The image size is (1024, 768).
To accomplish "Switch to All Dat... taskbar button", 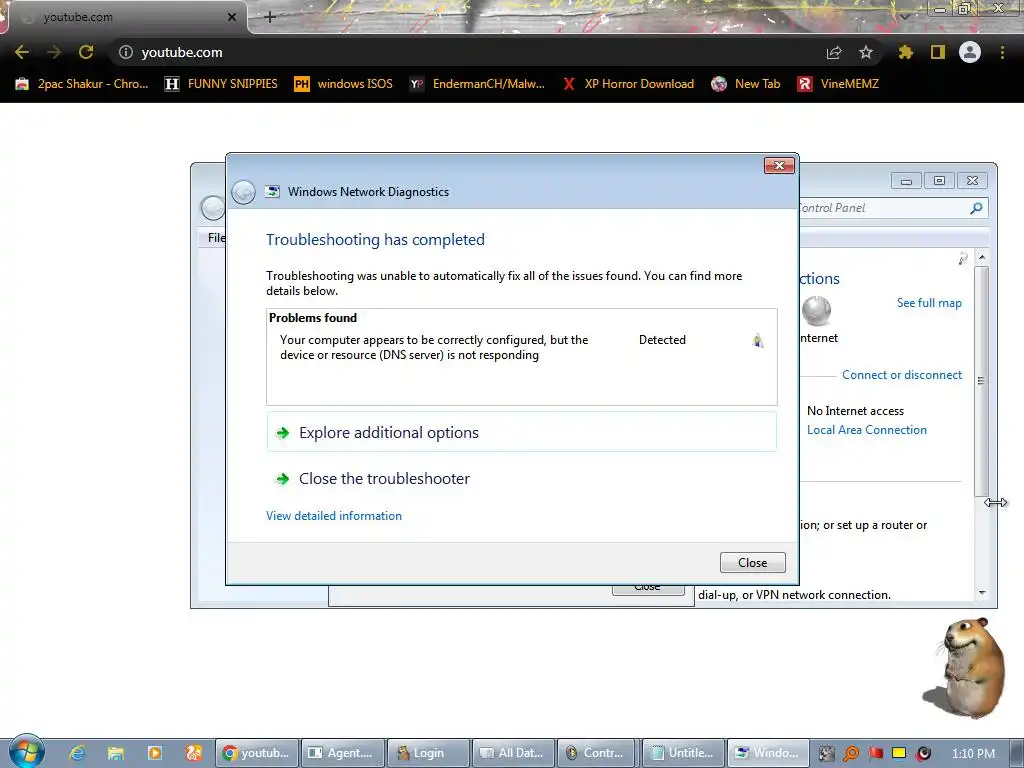I will click(x=514, y=753).
